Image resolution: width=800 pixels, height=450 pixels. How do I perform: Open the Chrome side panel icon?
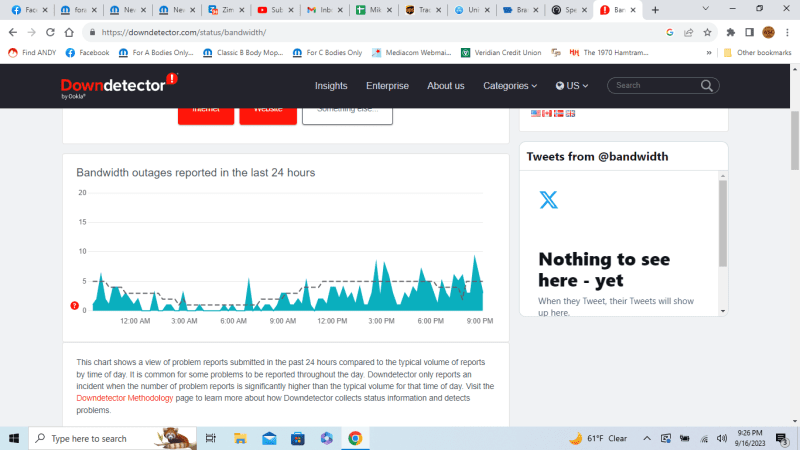[x=749, y=32]
